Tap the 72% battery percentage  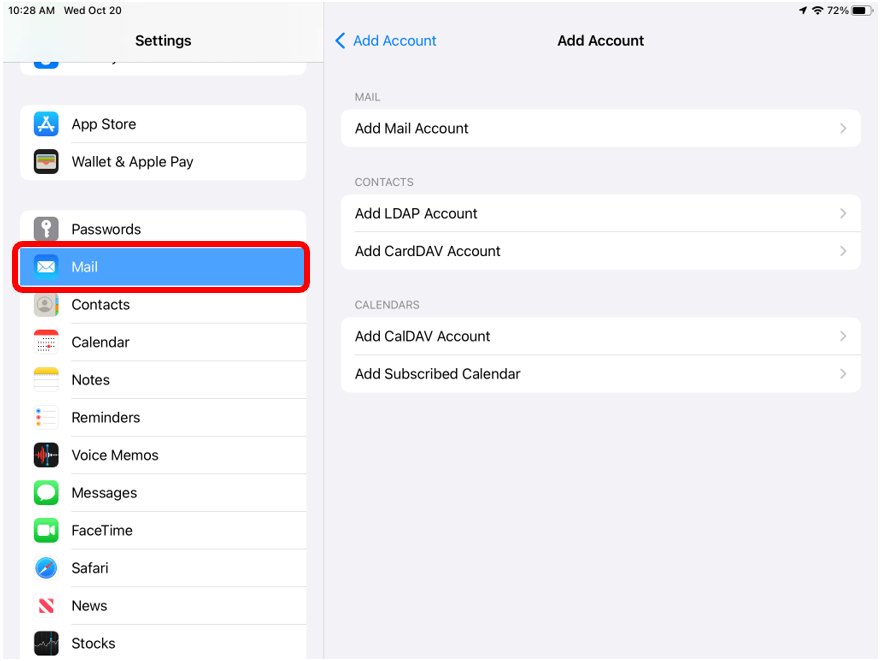coord(838,11)
